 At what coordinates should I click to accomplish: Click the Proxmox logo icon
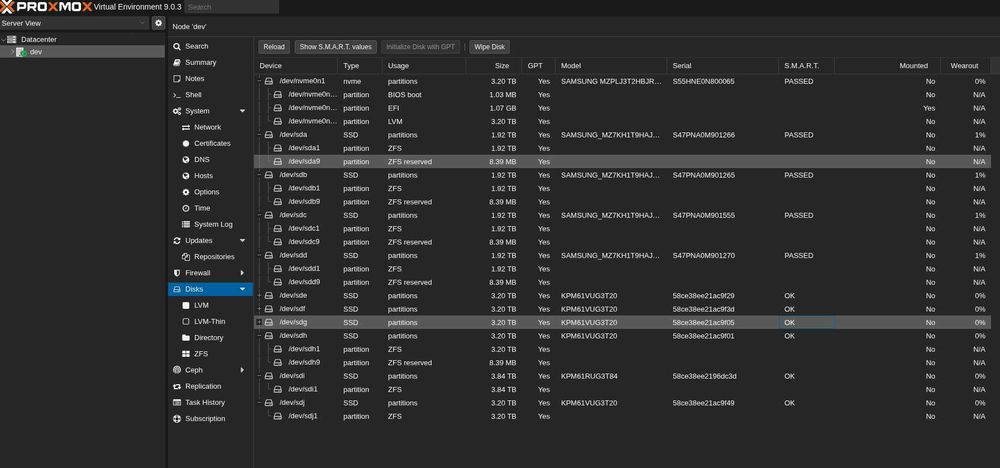7,7
